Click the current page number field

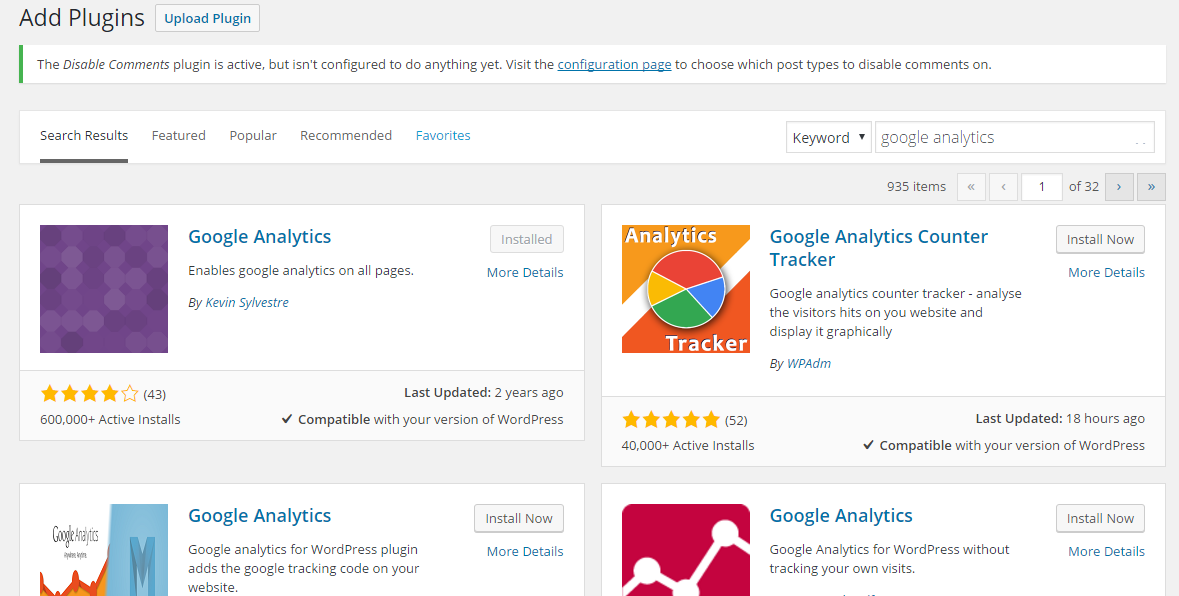click(x=1041, y=187)
